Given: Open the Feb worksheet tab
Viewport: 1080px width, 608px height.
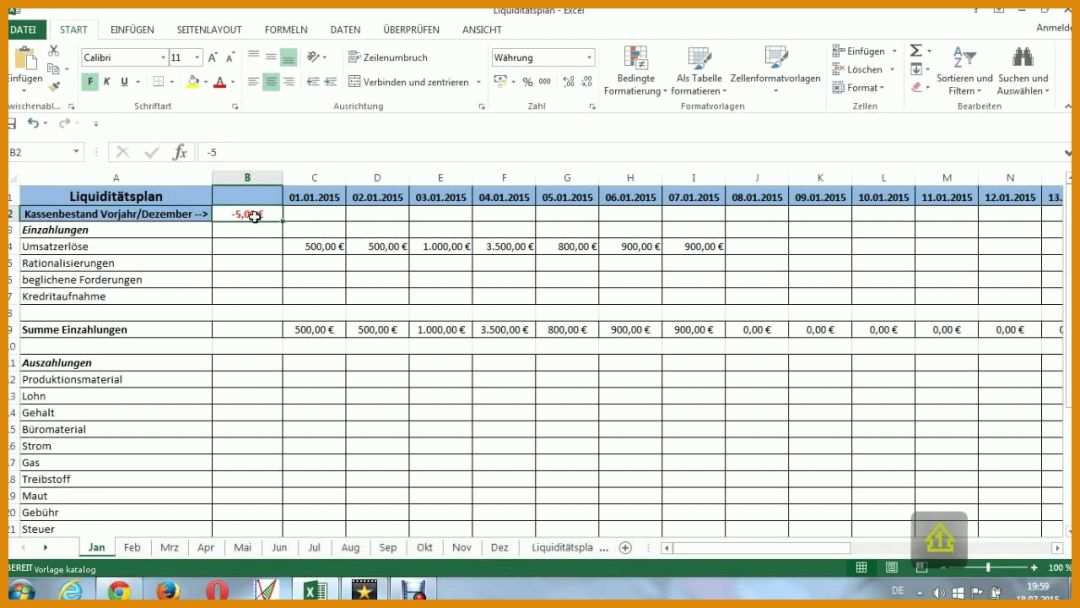Looking at the screenshot, I should tap(132, 548).
